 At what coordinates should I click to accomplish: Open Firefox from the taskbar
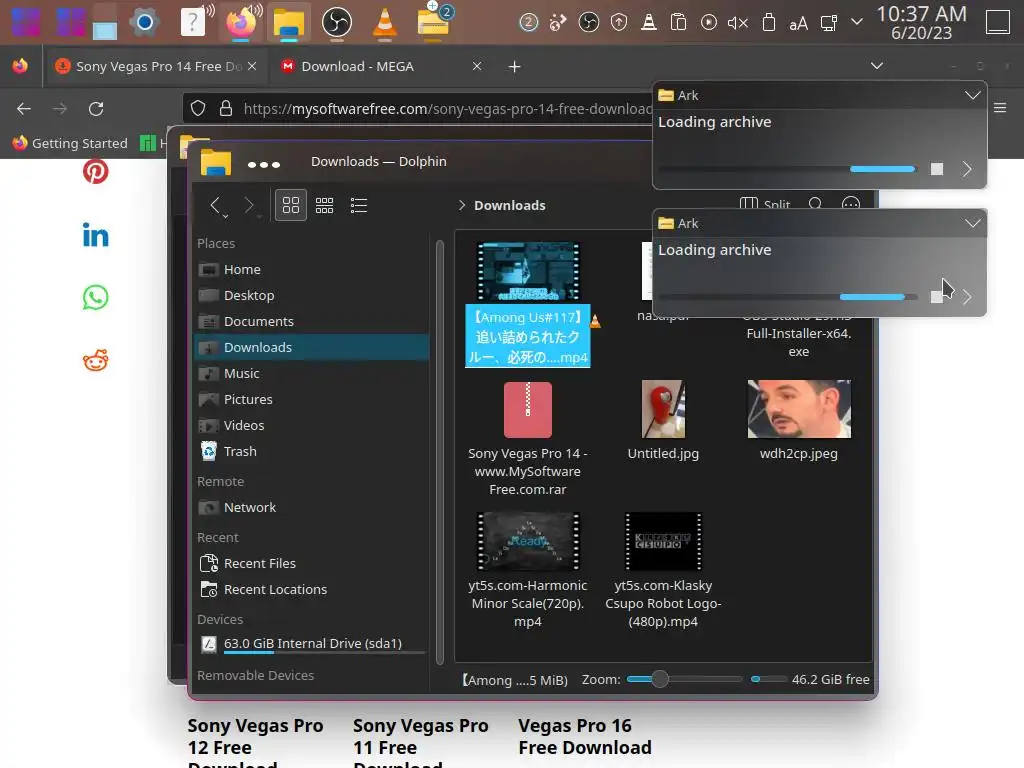[x=241, y=23]
